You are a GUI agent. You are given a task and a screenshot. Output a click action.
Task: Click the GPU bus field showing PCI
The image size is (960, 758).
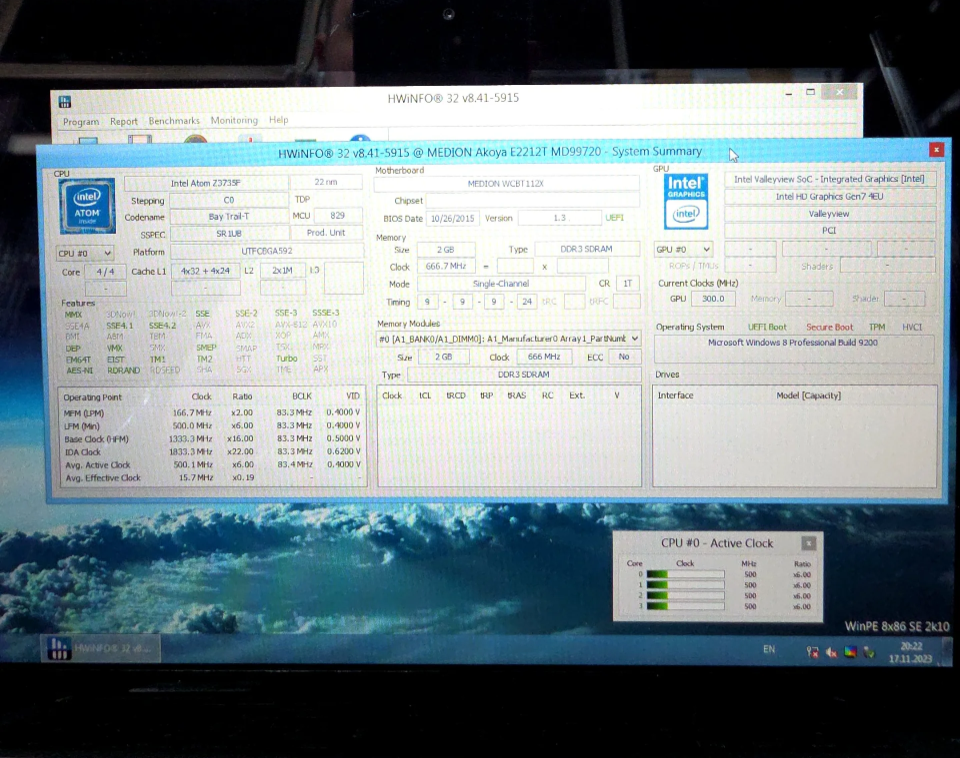point(829,230)
